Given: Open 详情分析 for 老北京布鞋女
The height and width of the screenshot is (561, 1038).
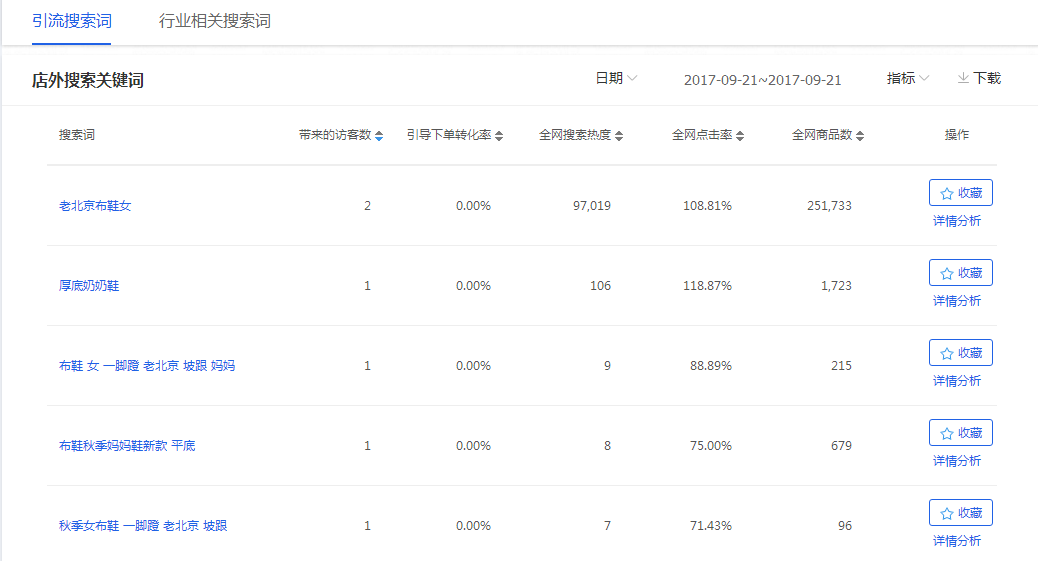Looking at the screenshot, I should click(x=957, y=221).
